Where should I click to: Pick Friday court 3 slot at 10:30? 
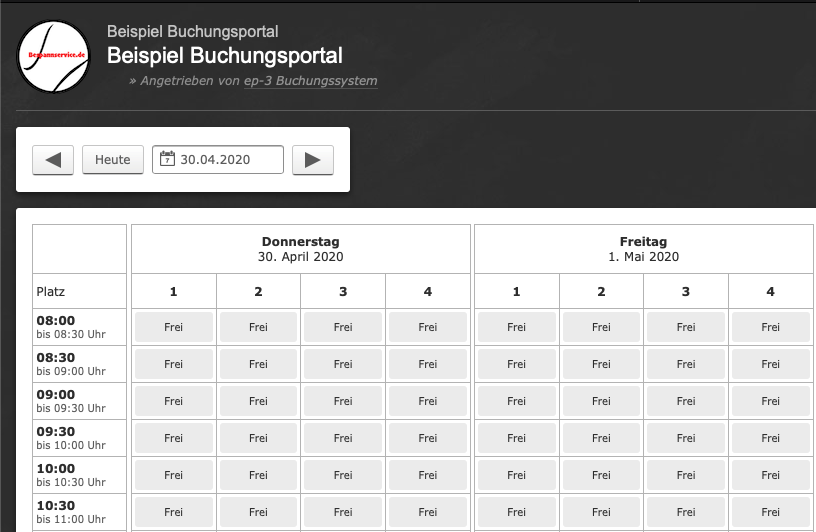(x=686, y=512)
